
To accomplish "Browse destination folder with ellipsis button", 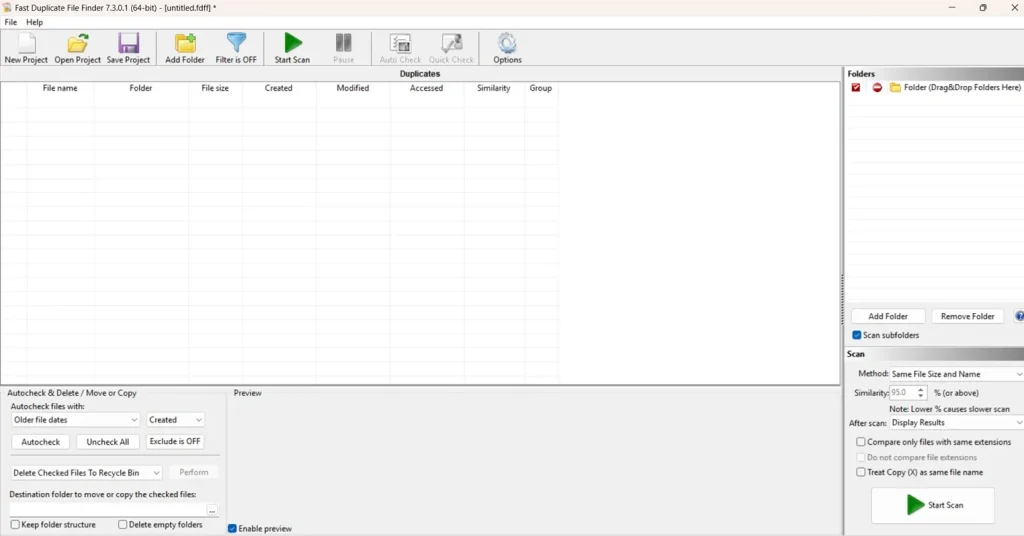I will 212,511.
